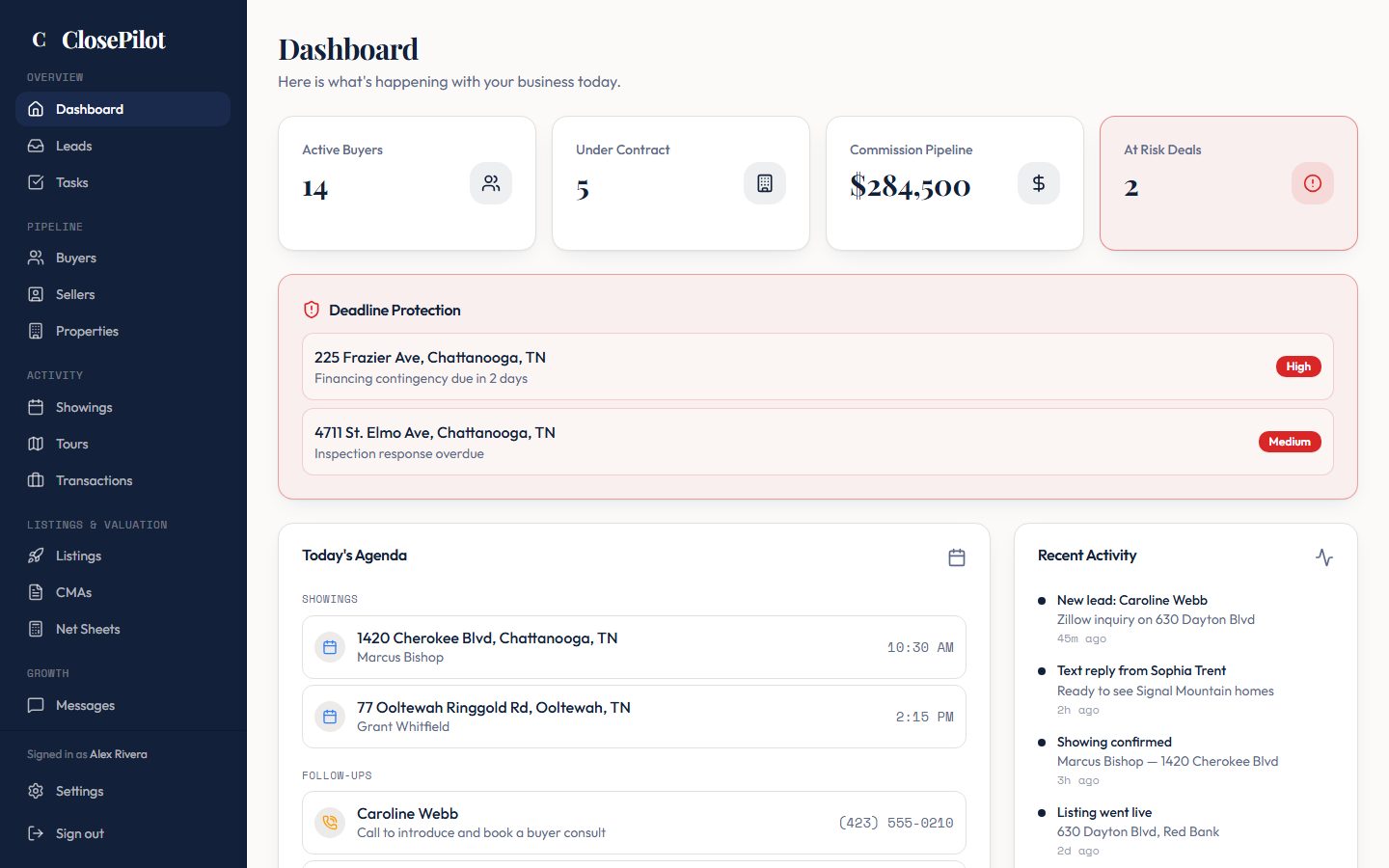This screenshot has width=1389, height=868.
Task: Open the Transactions page
Action: (123, 480)
